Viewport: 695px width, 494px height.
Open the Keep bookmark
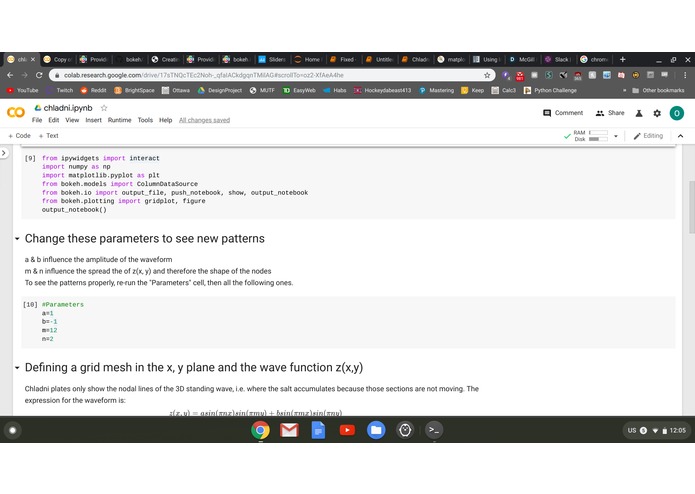click(x=472, y=90)
